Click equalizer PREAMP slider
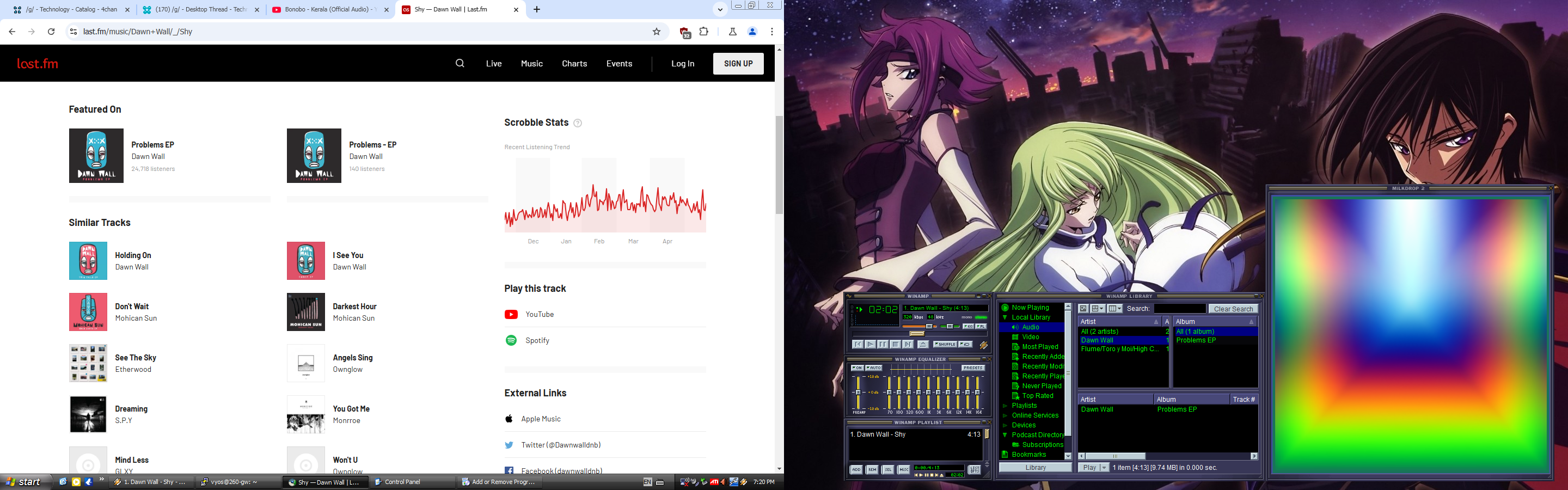The width and height of the screenshot is (1568, 490). coord(858,393)
